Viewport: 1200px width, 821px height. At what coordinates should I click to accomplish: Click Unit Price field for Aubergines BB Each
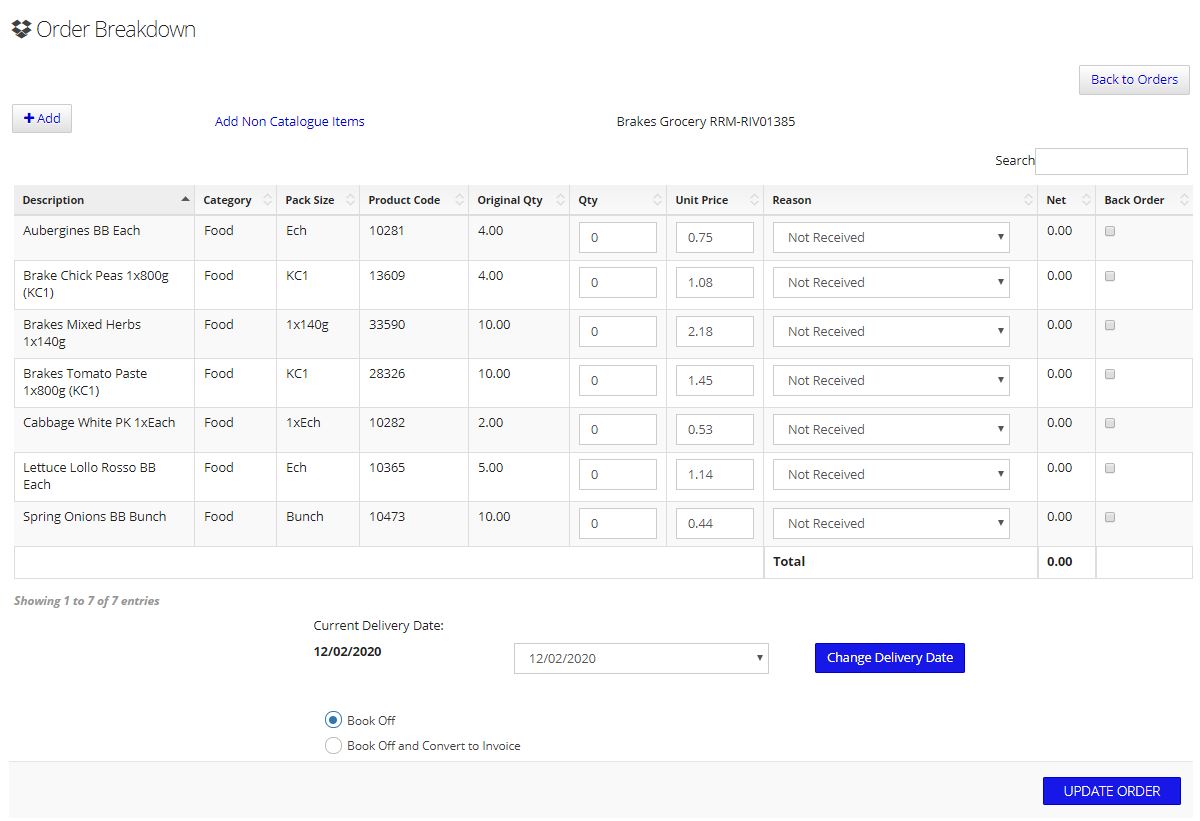715,238
